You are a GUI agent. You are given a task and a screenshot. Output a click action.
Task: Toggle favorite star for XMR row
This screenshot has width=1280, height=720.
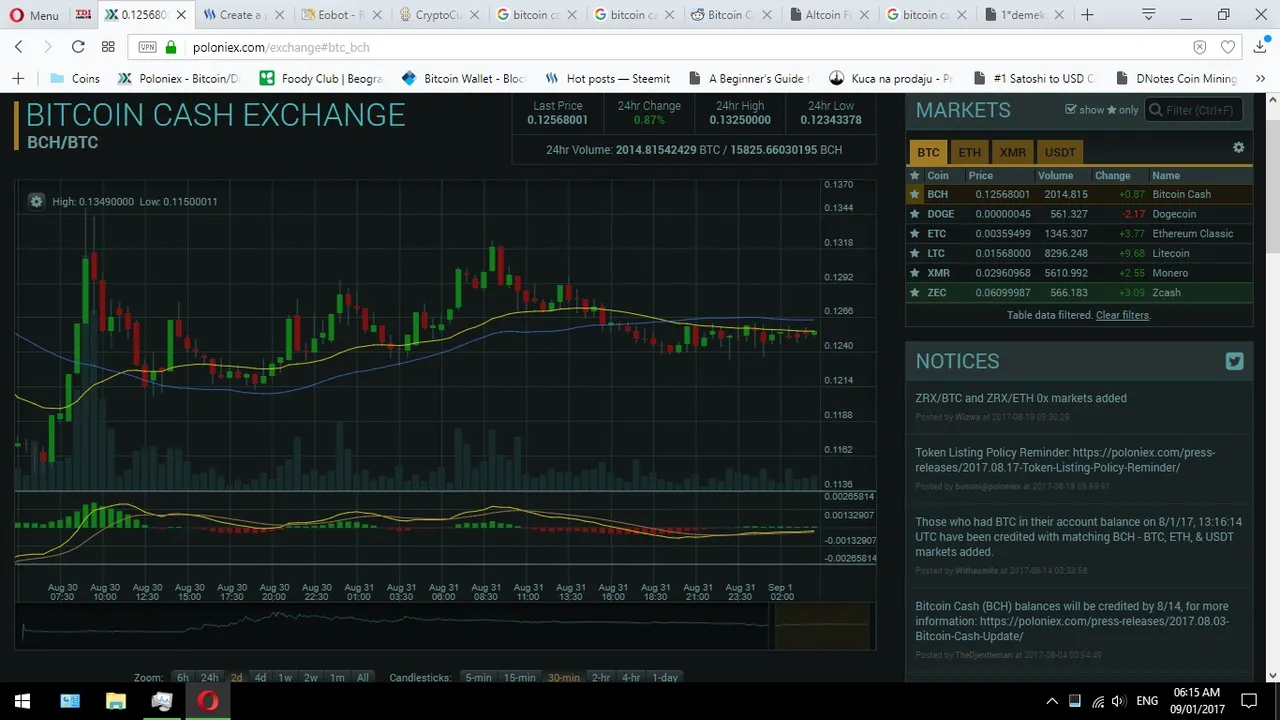tap(914, 272)
